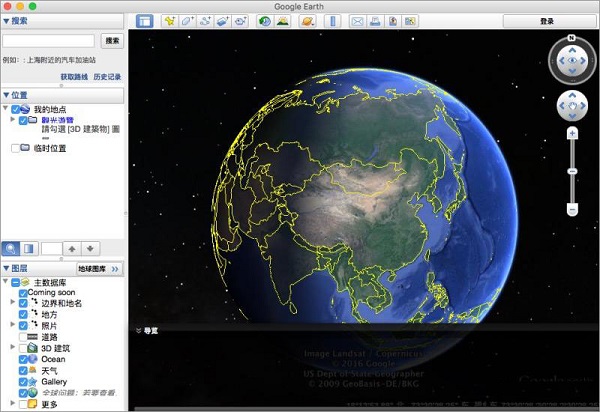Click the 搜索 search button
This screenshot has width=600, height=412.
(112, 41)
